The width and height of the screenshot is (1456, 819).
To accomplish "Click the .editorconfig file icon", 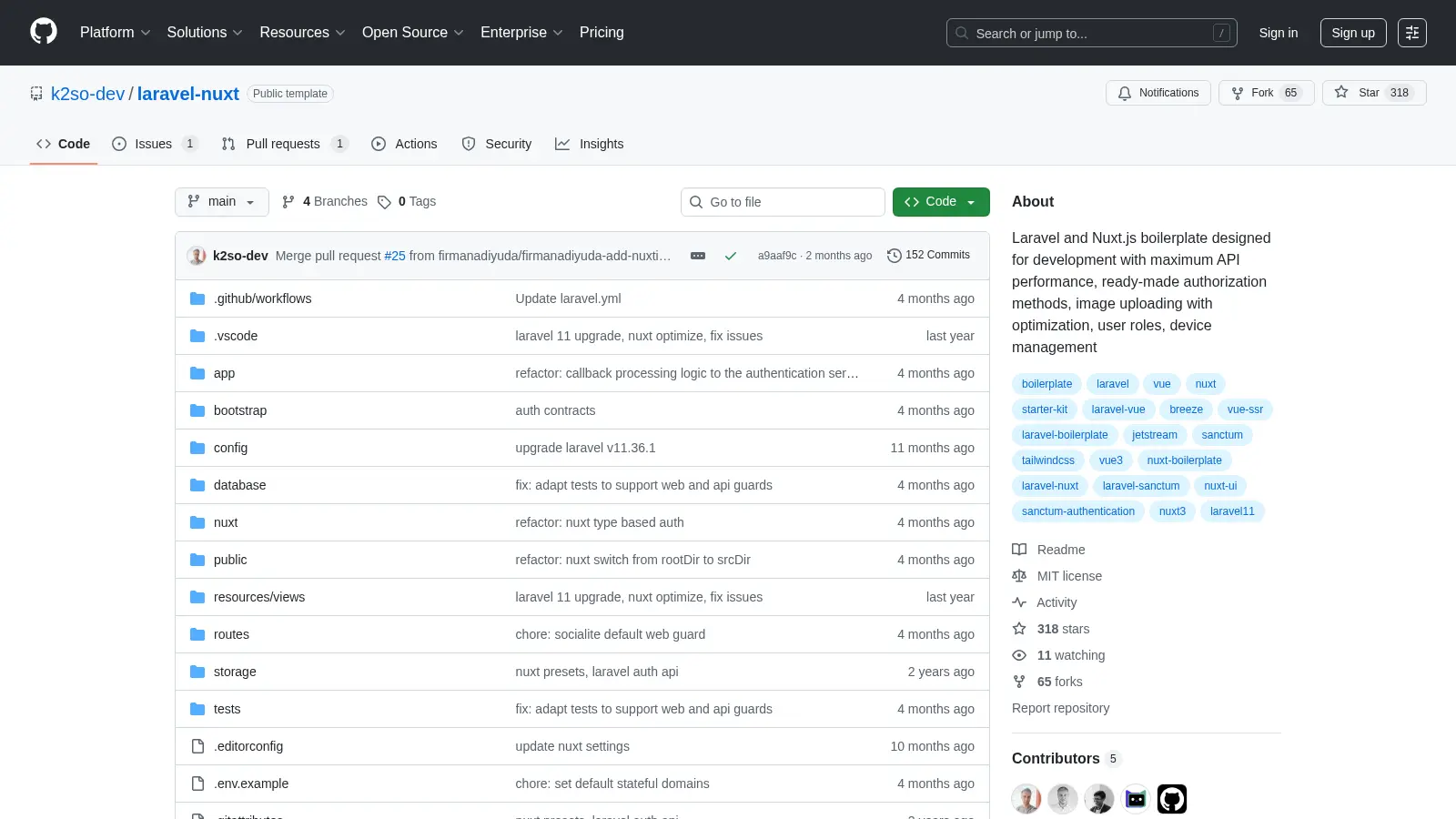I will click(x=197, y=746).
